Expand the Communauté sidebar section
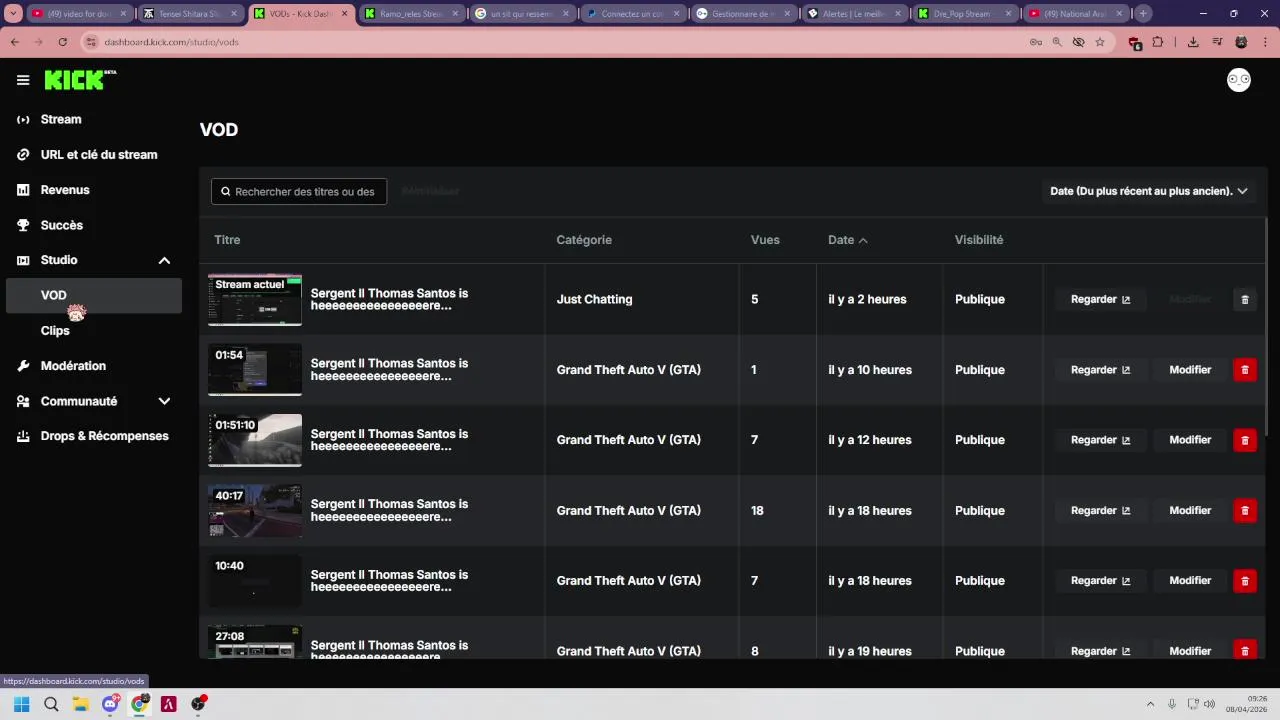This screenshot has height=720, width=1280. [x=164, y=401]
